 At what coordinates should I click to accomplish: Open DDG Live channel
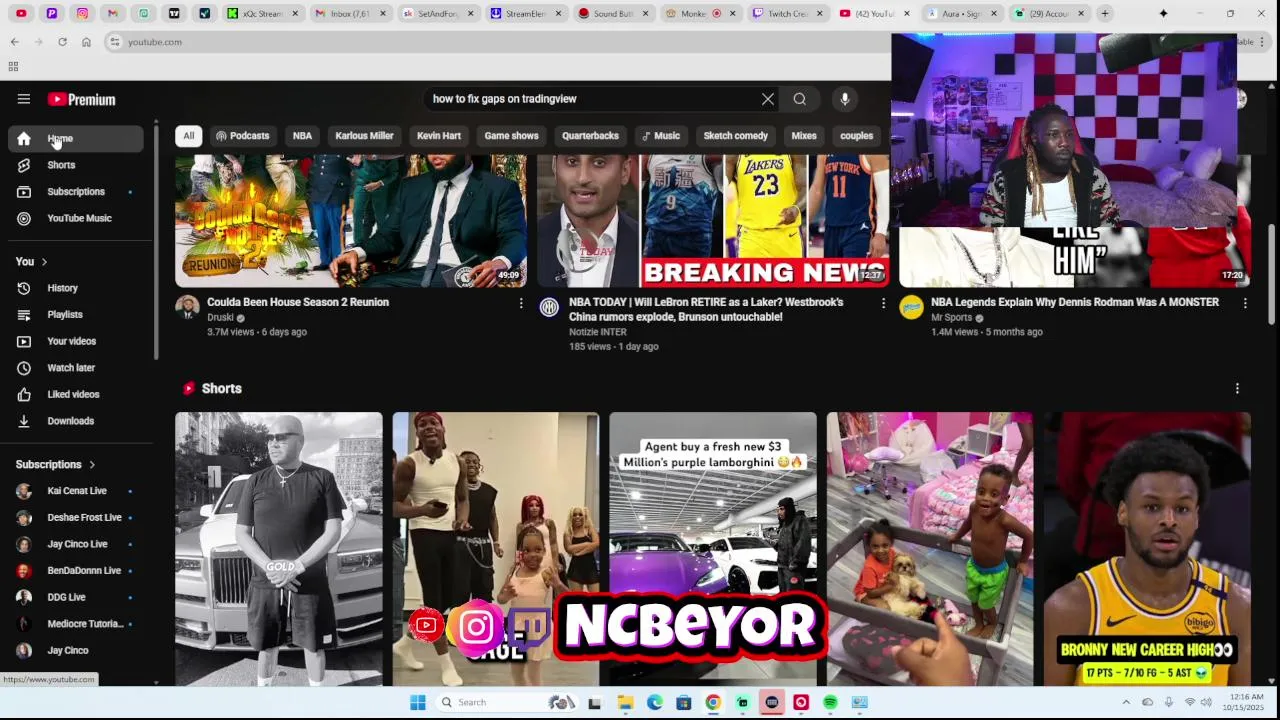point(76,597)
